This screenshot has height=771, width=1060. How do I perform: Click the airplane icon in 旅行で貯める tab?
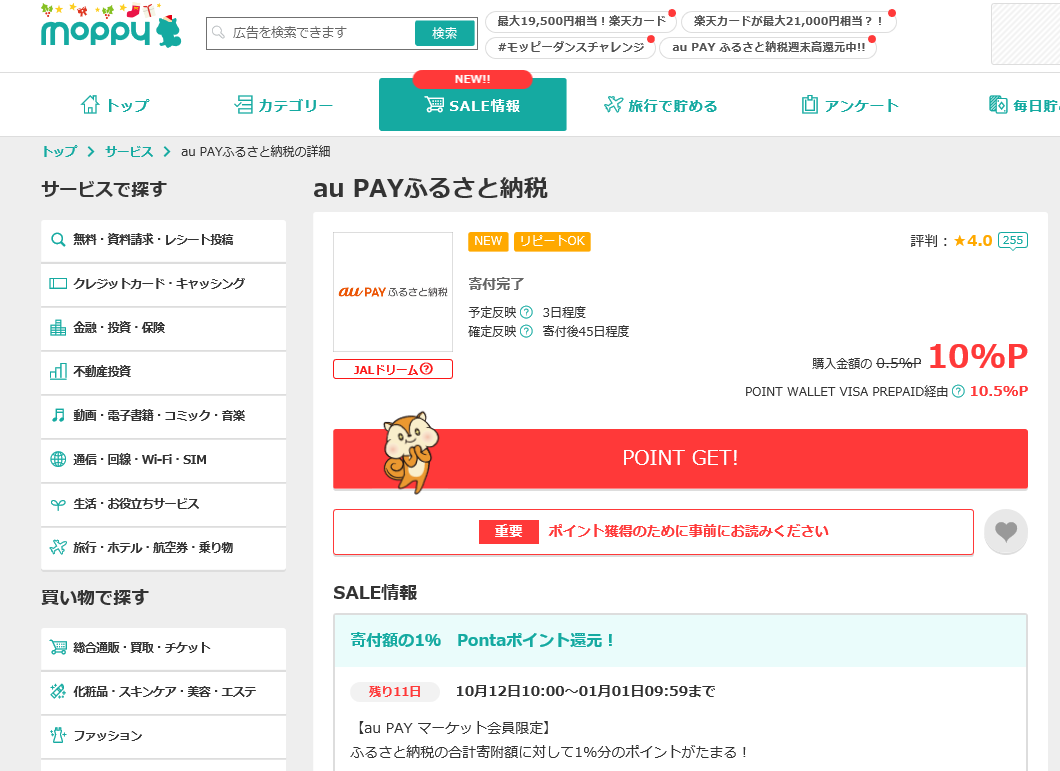coord(613,104)
